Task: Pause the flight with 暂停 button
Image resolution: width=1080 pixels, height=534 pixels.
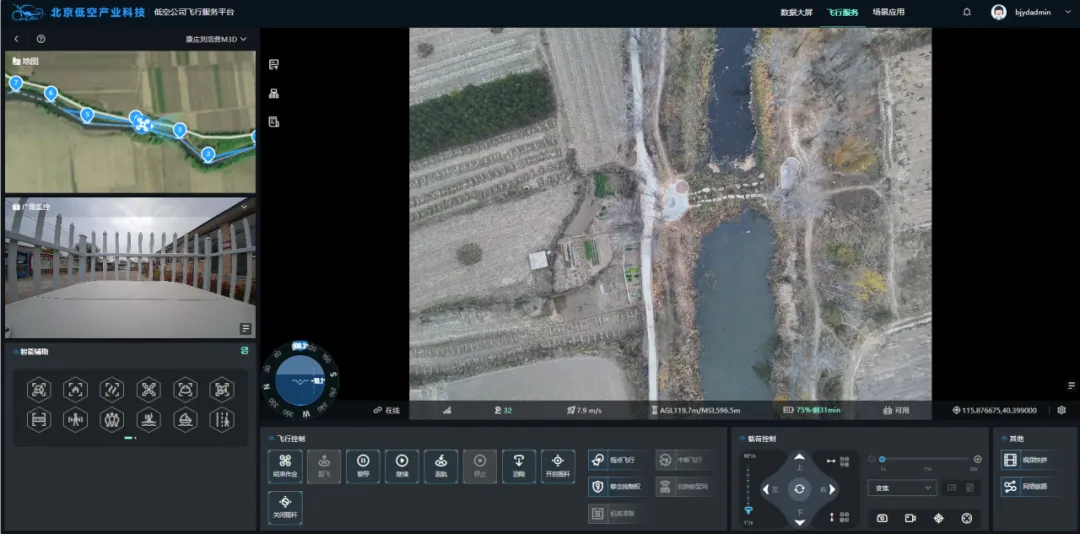Action: [363, 466]
